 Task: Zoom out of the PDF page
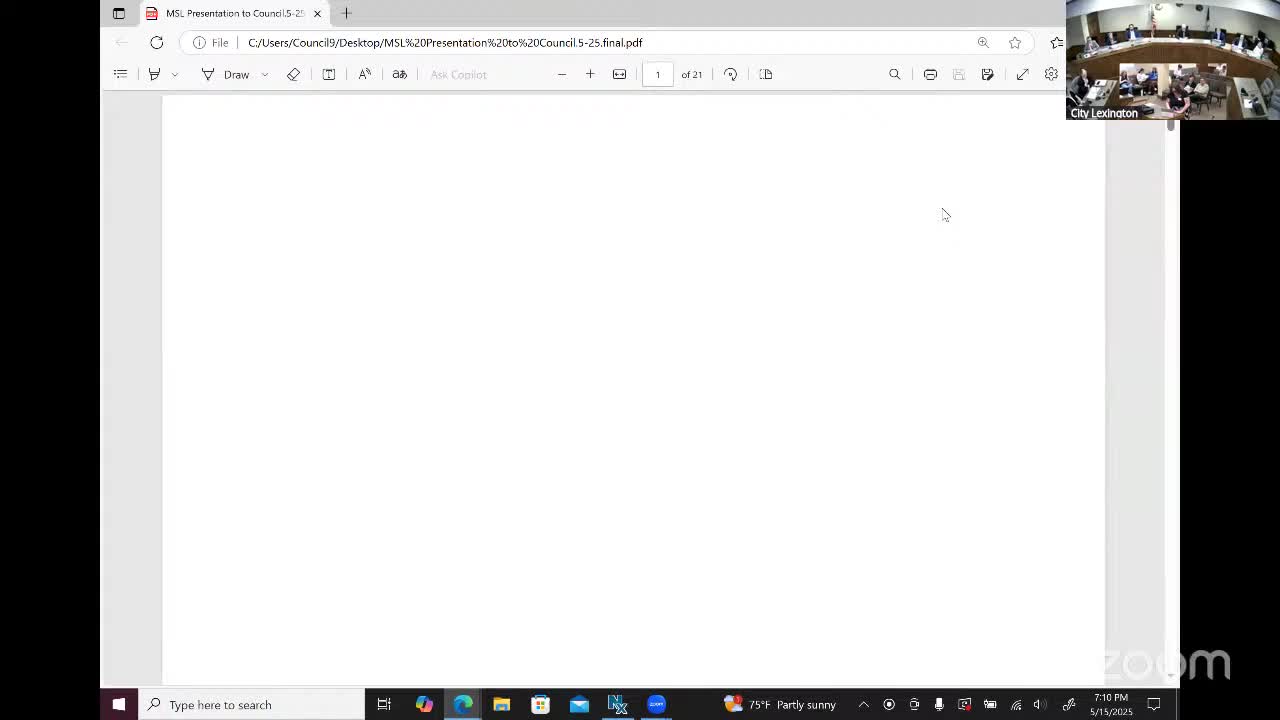(x=562, y=74)
